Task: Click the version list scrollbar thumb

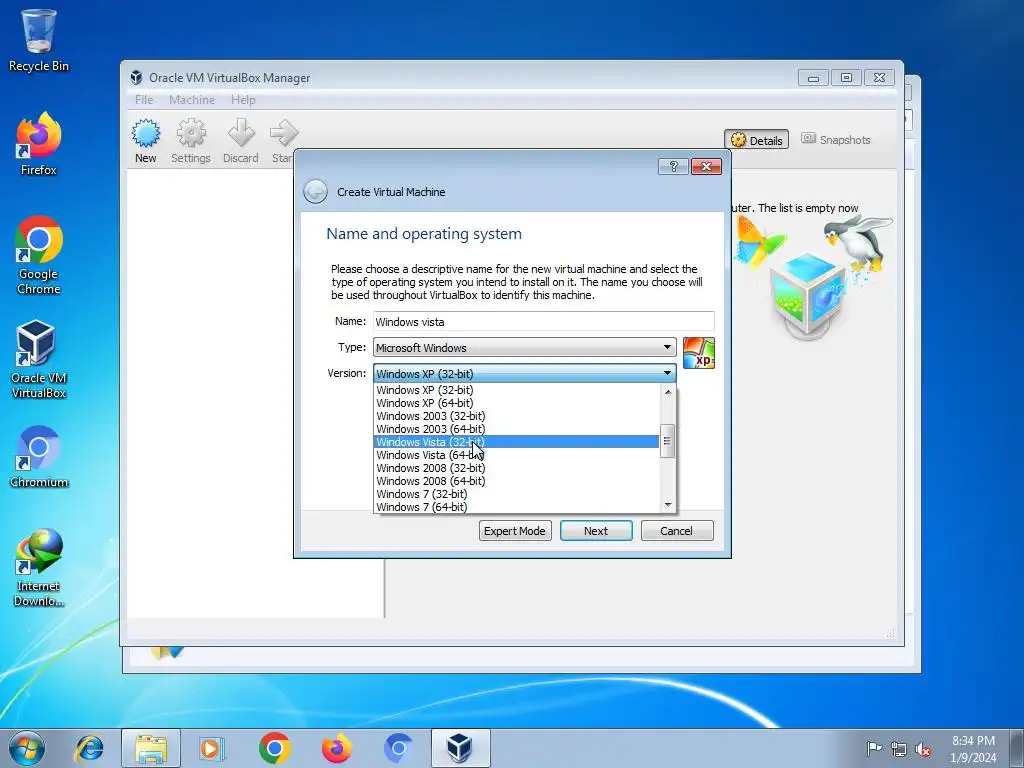Action: (667, 441)
